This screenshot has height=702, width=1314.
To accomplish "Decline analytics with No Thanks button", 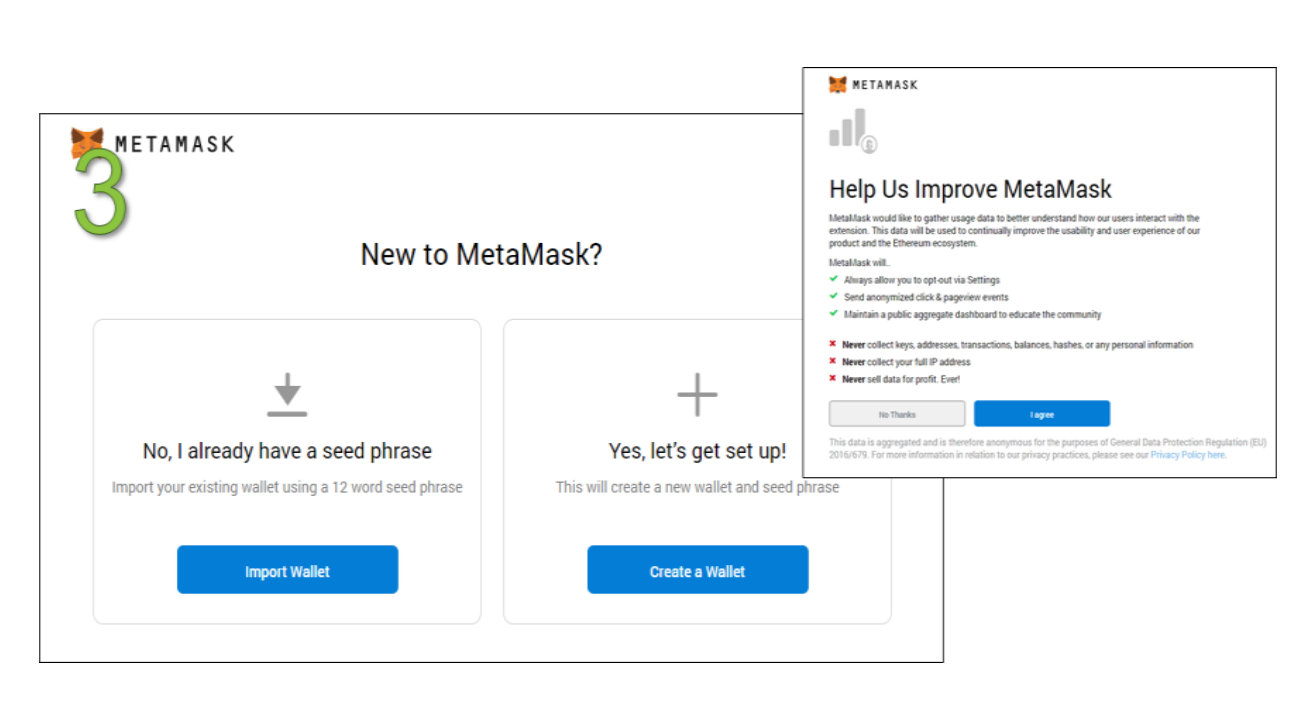I will tap(897, 414).
